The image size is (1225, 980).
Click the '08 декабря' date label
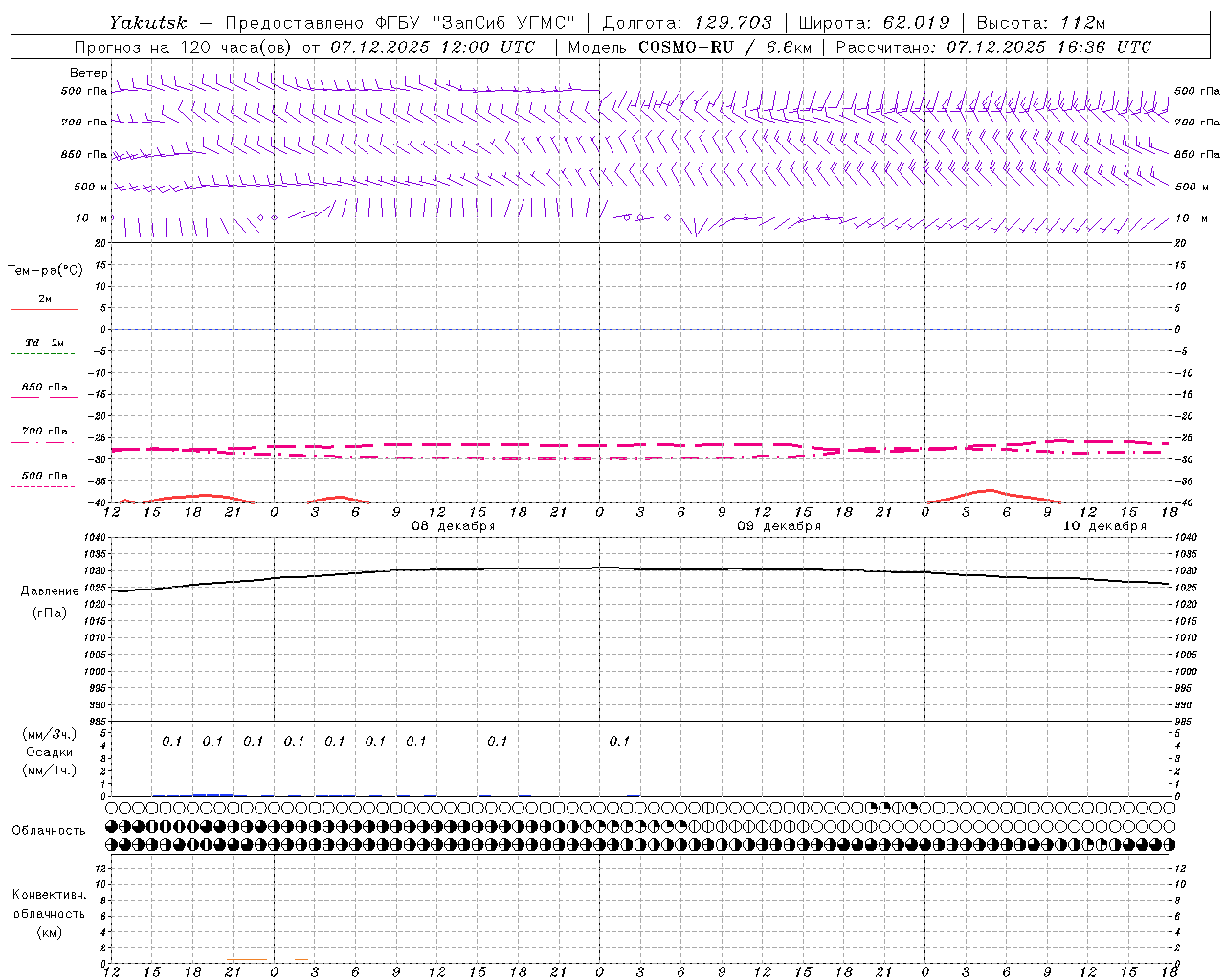coord(453,526)
